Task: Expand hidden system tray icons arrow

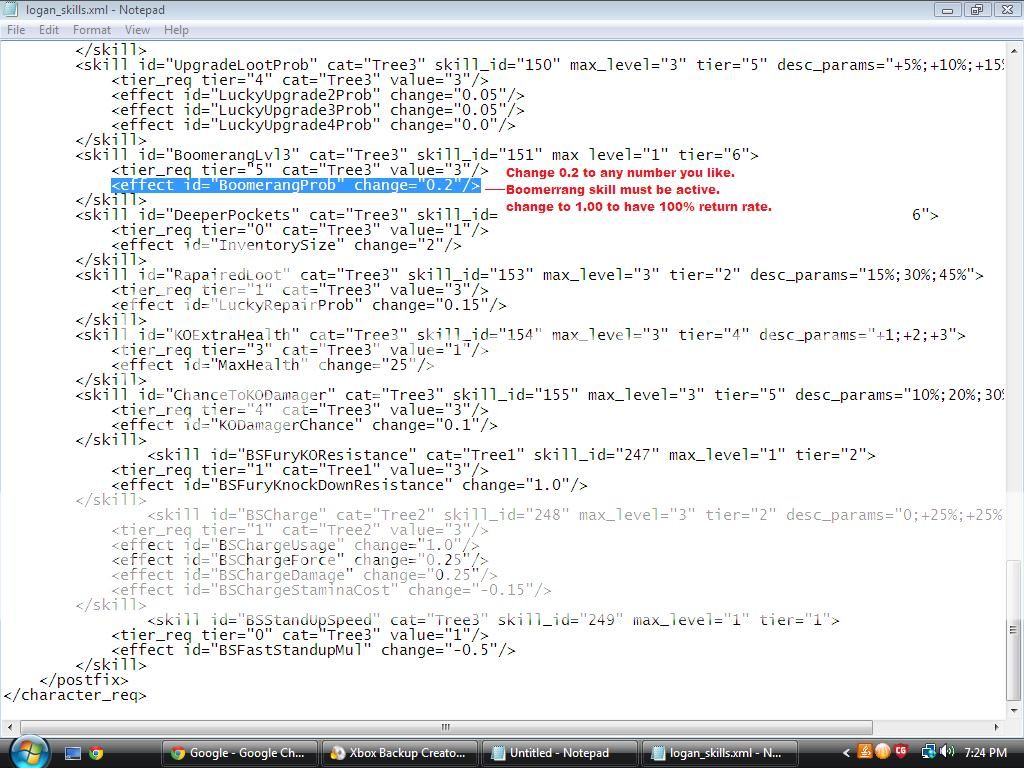Action: tap(847, 753)
